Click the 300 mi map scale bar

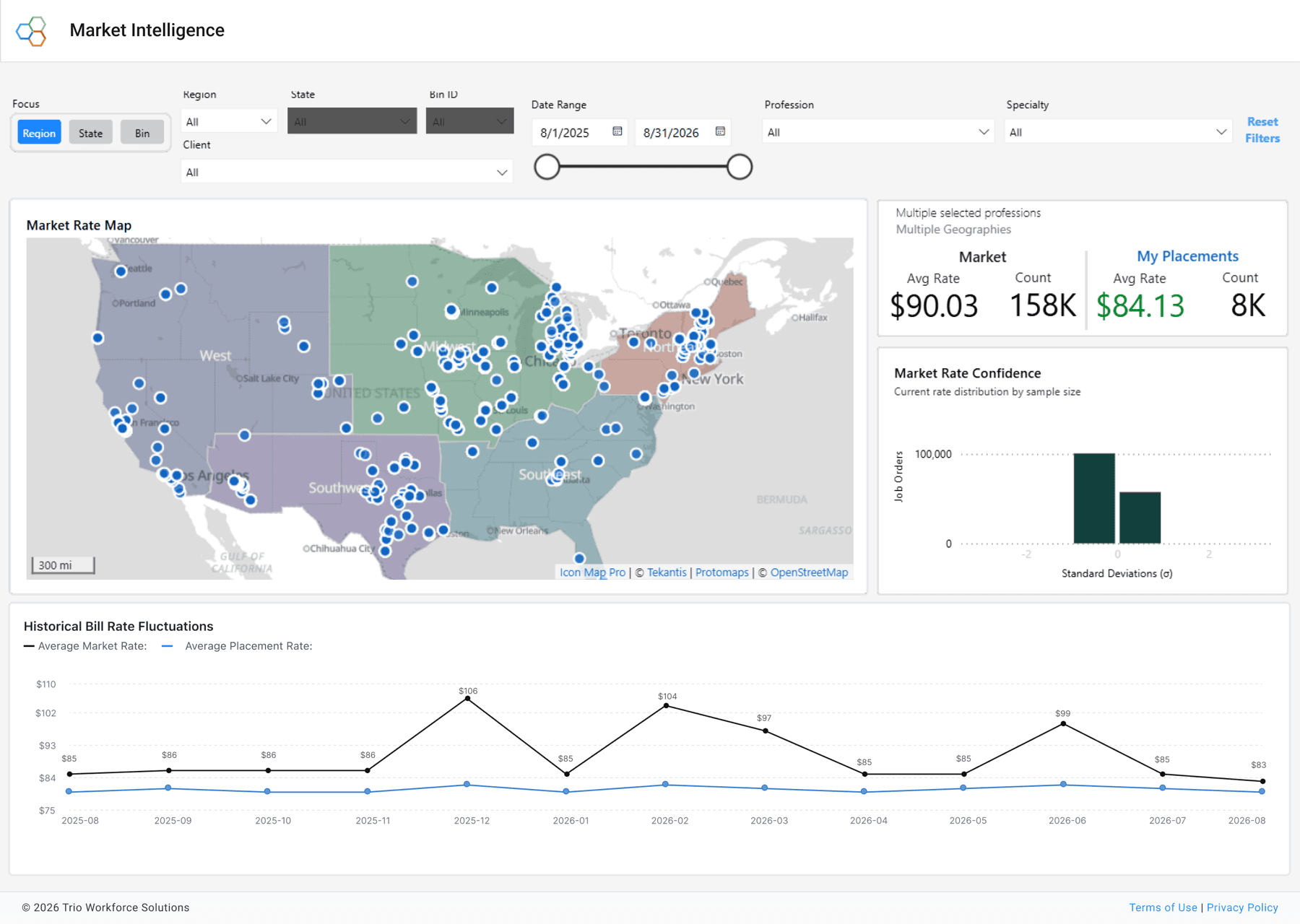click(63, 565)
